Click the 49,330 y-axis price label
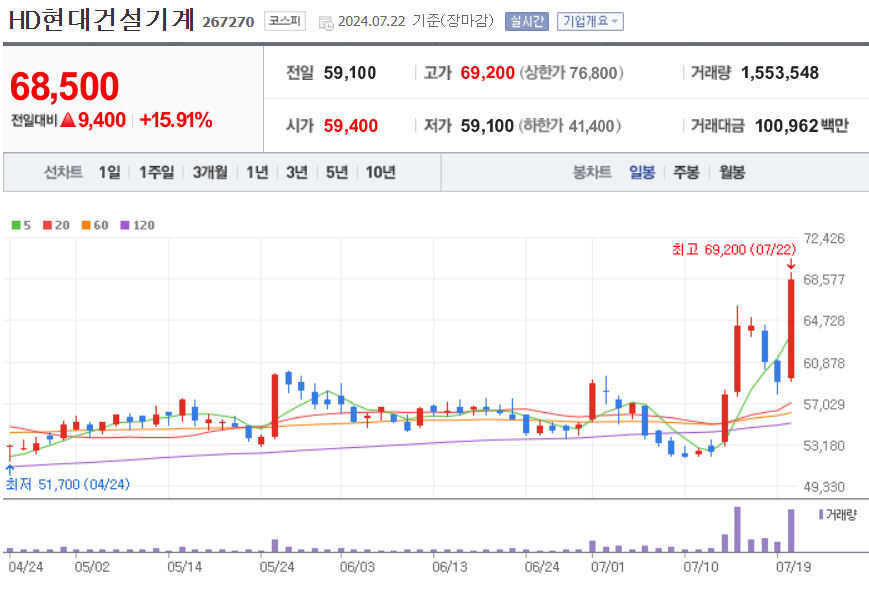Screen dimensions: 869x596 (824, 487)
